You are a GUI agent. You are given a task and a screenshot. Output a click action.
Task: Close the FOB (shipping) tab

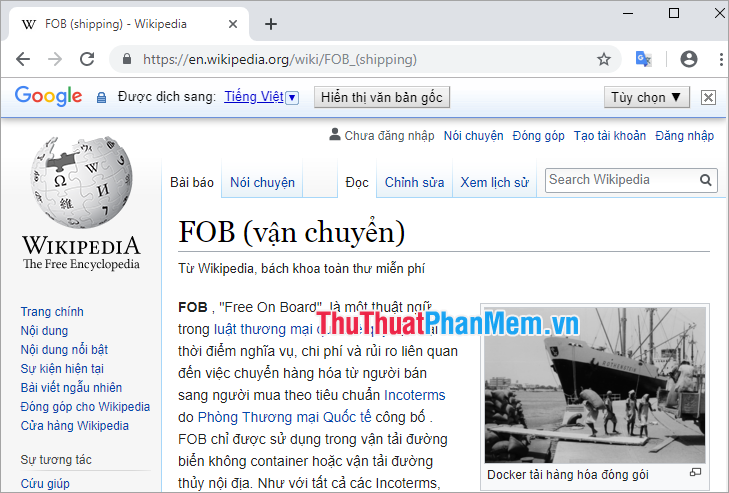(x=233, y=24)
